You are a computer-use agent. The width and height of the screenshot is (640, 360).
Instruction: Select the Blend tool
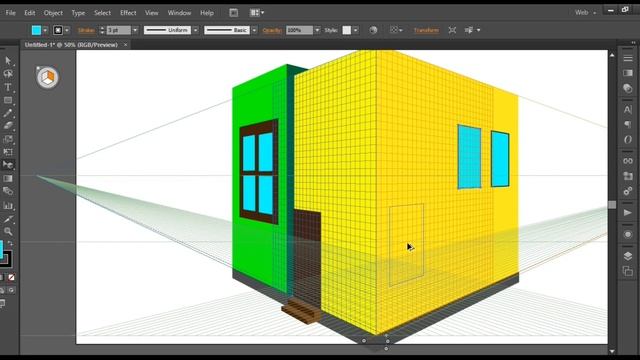coord(8,191)
